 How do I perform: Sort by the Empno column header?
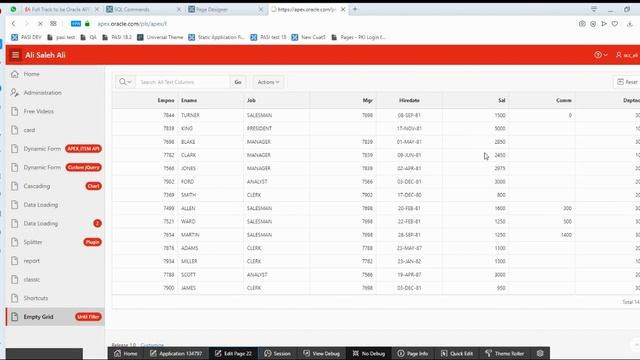(x=166, y=100)
